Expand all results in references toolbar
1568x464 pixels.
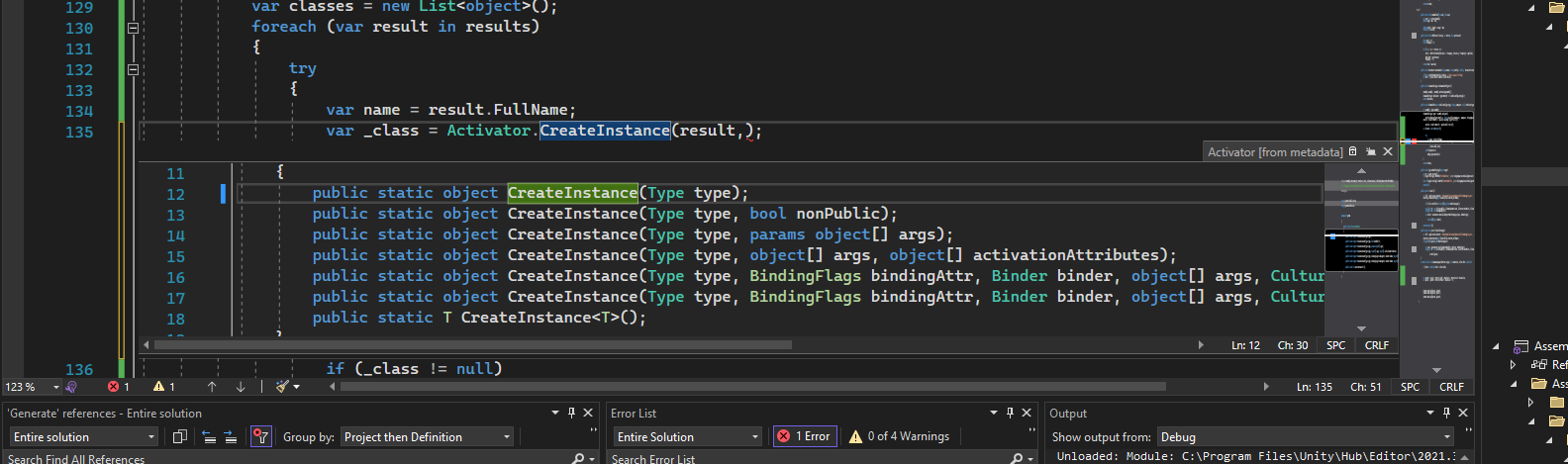230,436
